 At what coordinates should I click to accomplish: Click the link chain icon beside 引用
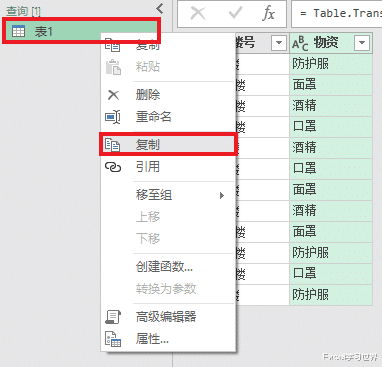113,167
